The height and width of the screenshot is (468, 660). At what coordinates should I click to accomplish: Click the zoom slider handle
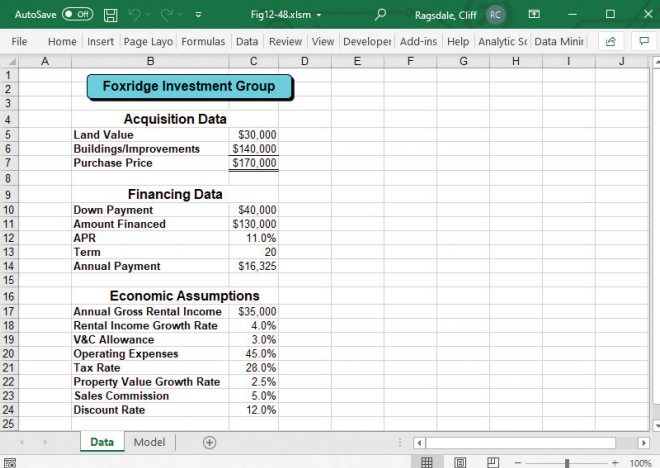567,463
